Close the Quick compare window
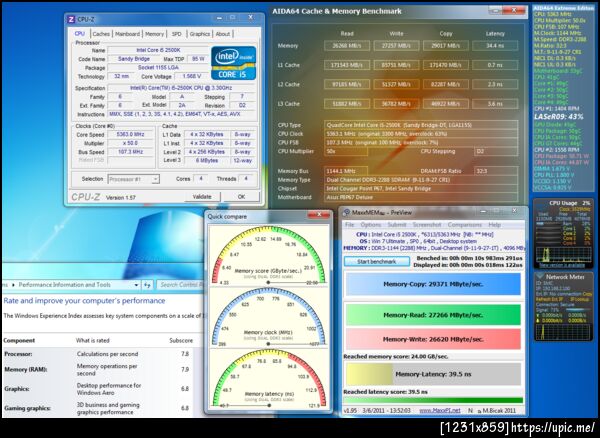The image size is (600, 438). click(x=319, y=215)
